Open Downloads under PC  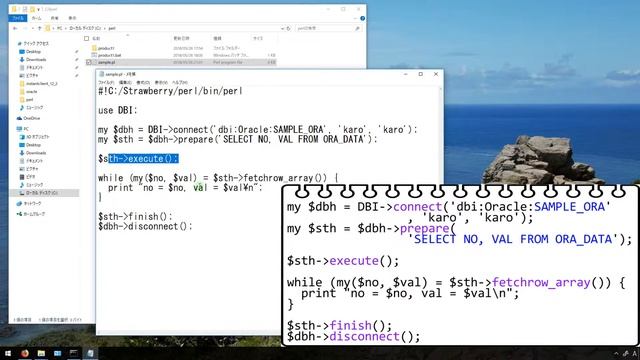click(36, 153)
